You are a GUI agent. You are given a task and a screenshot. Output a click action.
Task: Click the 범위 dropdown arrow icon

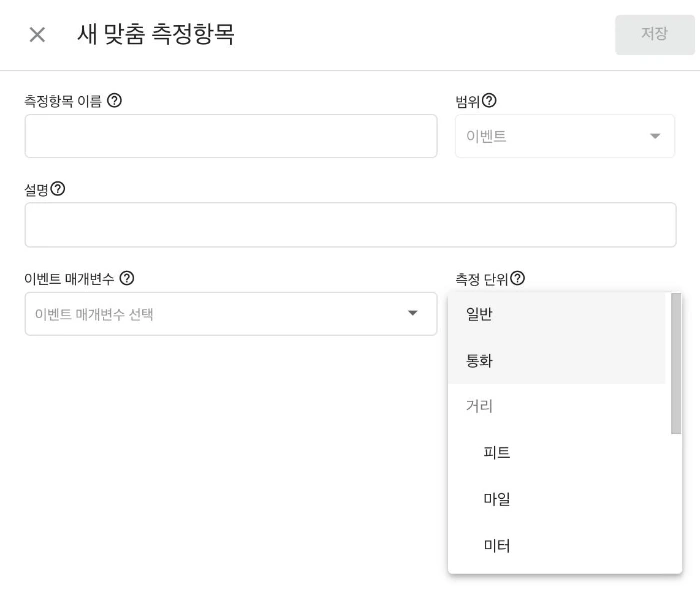[655, 136]
